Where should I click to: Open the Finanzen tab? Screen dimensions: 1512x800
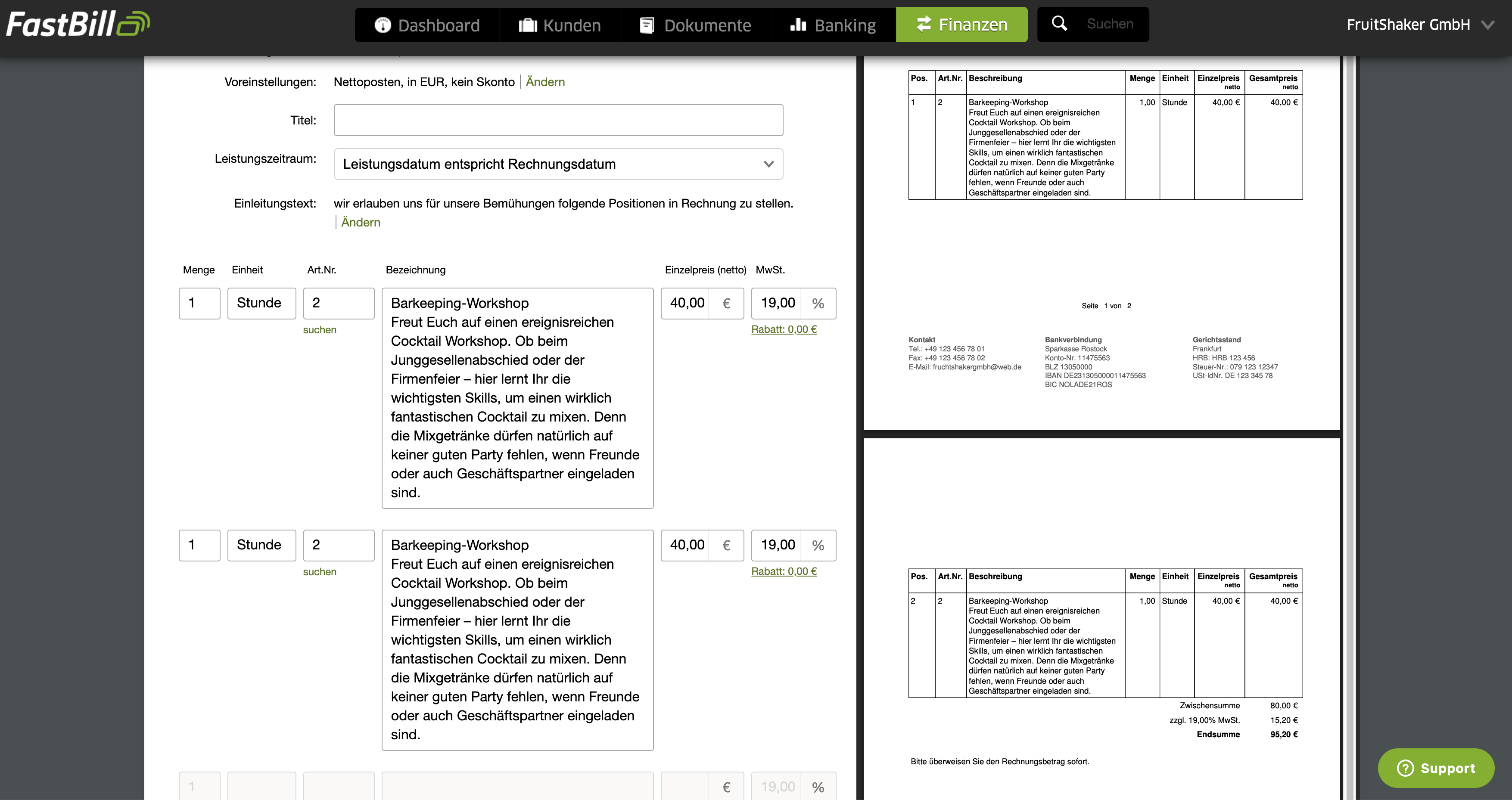[x=961, y=25]
